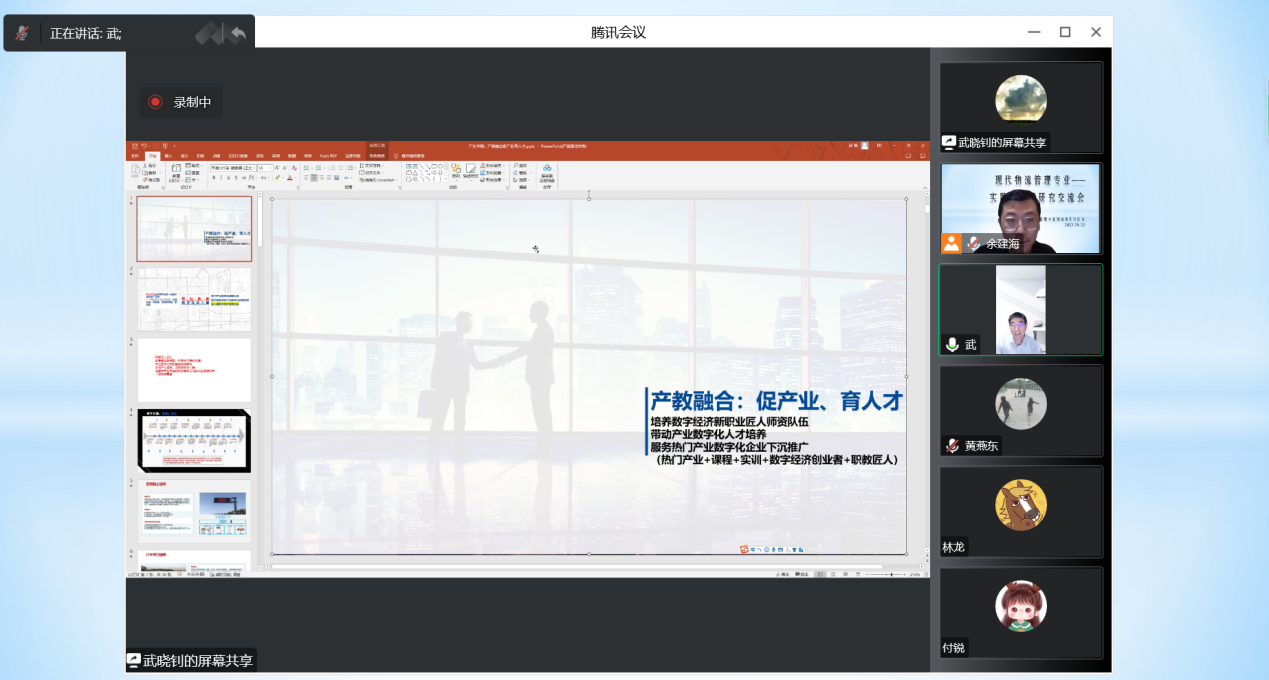This screenshot has height=680, width=1269.
Task: Expand the Shape Fill dropdown
Action: click(x=492, y=166)
